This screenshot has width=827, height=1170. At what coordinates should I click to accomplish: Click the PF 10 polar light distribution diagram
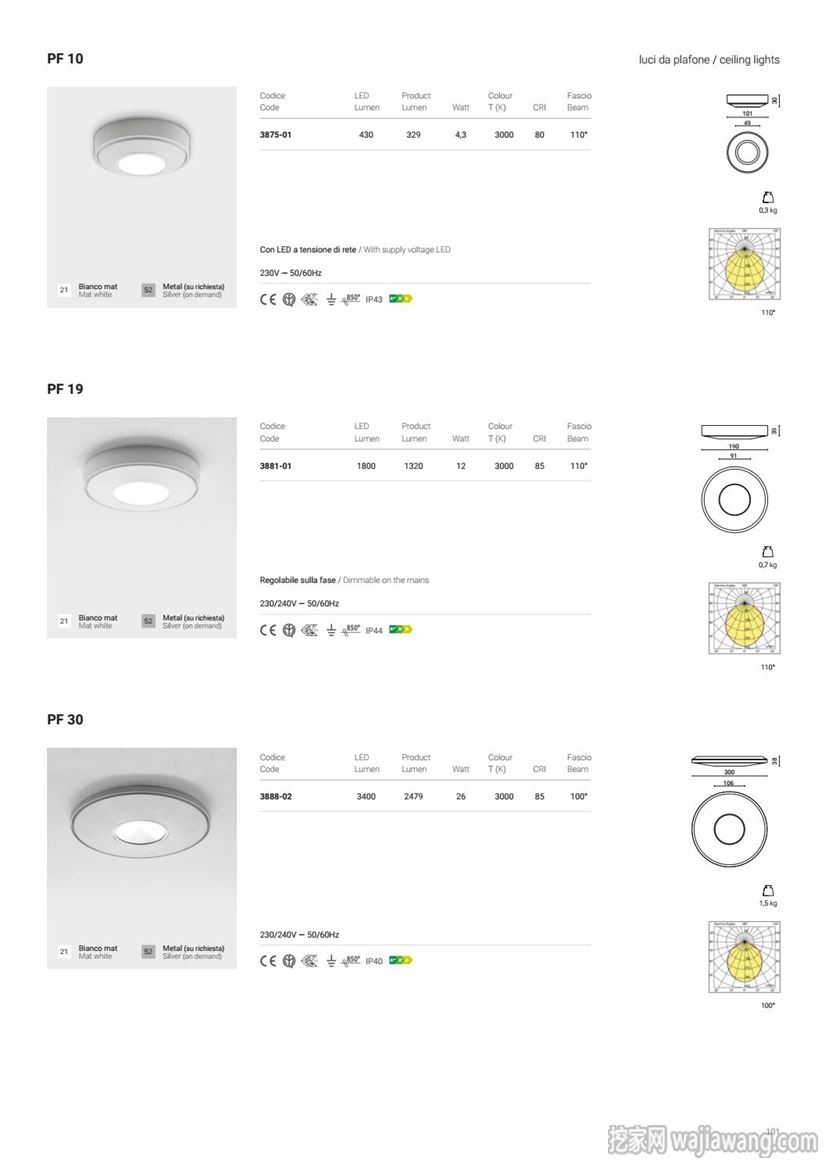[x=743, y=264]
